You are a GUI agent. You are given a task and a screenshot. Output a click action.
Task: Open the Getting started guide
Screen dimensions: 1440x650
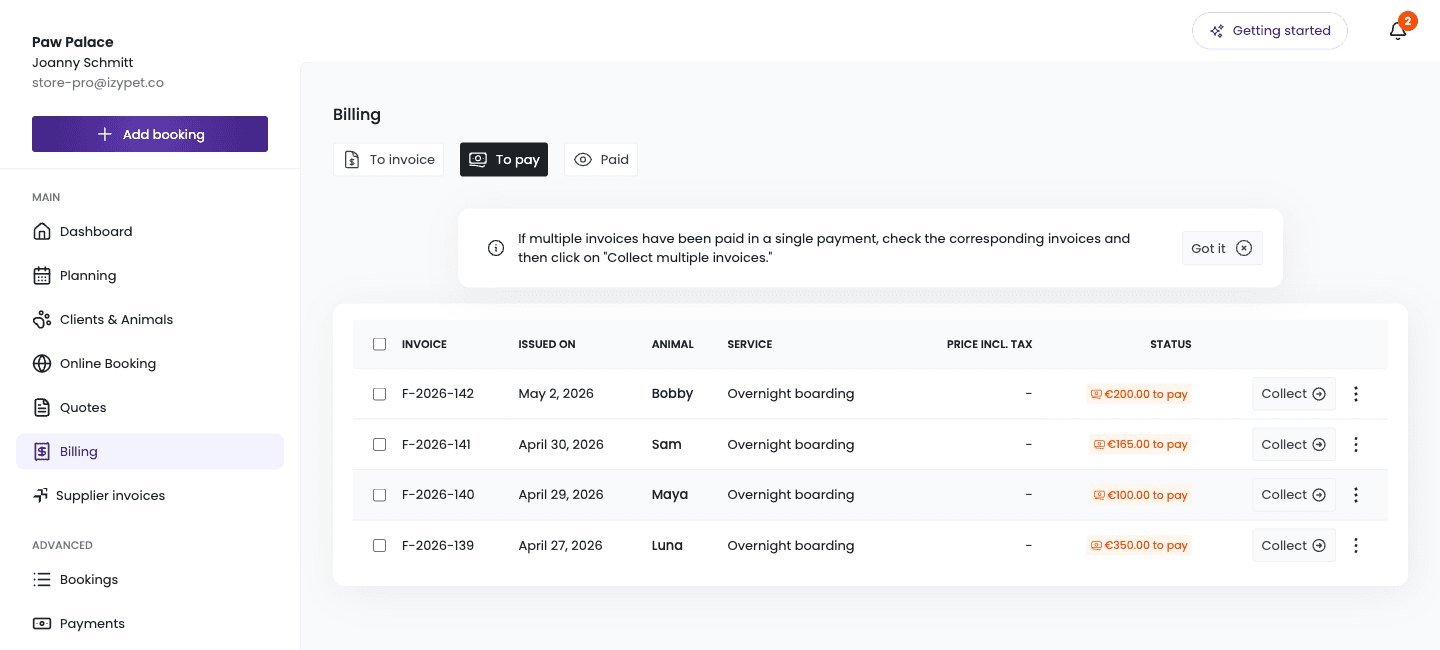(x=1270, y=31)
